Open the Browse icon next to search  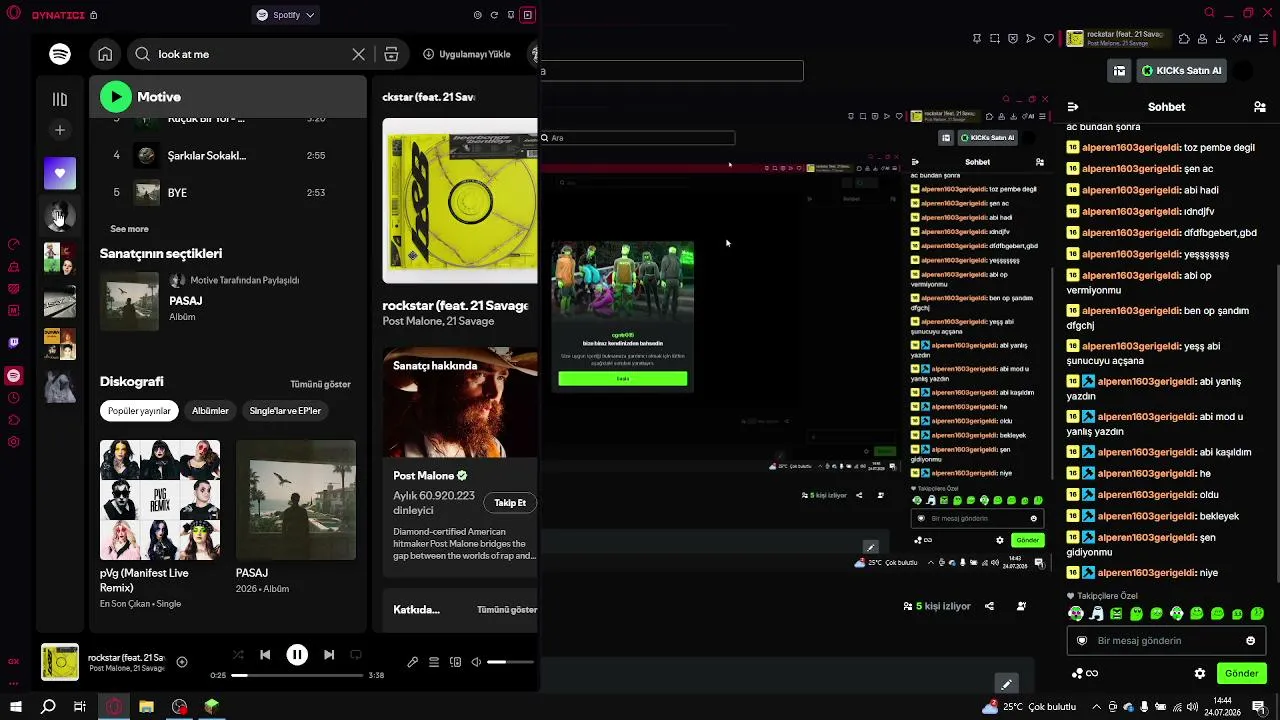[391, 54]
